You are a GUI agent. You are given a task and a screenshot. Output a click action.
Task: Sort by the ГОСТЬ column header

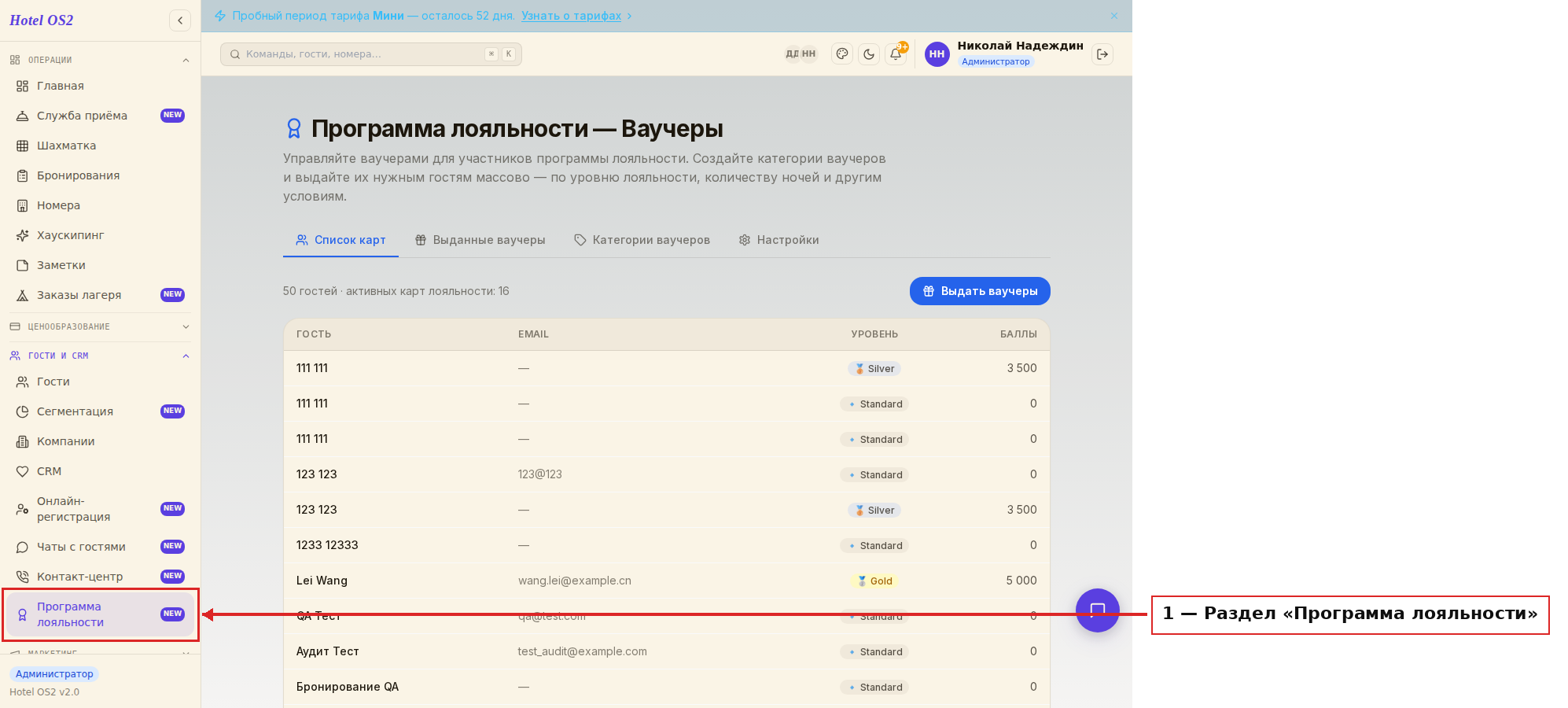[314, 334]
